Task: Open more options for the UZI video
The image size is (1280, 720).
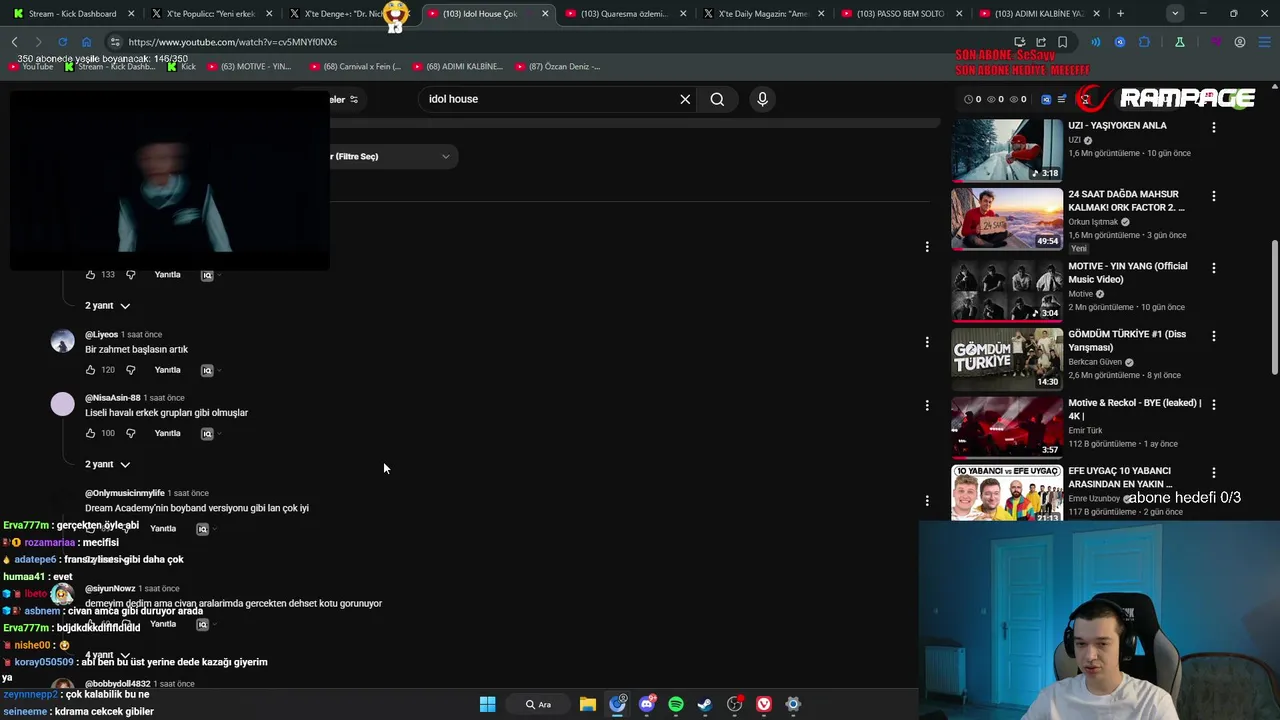Action: (x=1214, y=127)
